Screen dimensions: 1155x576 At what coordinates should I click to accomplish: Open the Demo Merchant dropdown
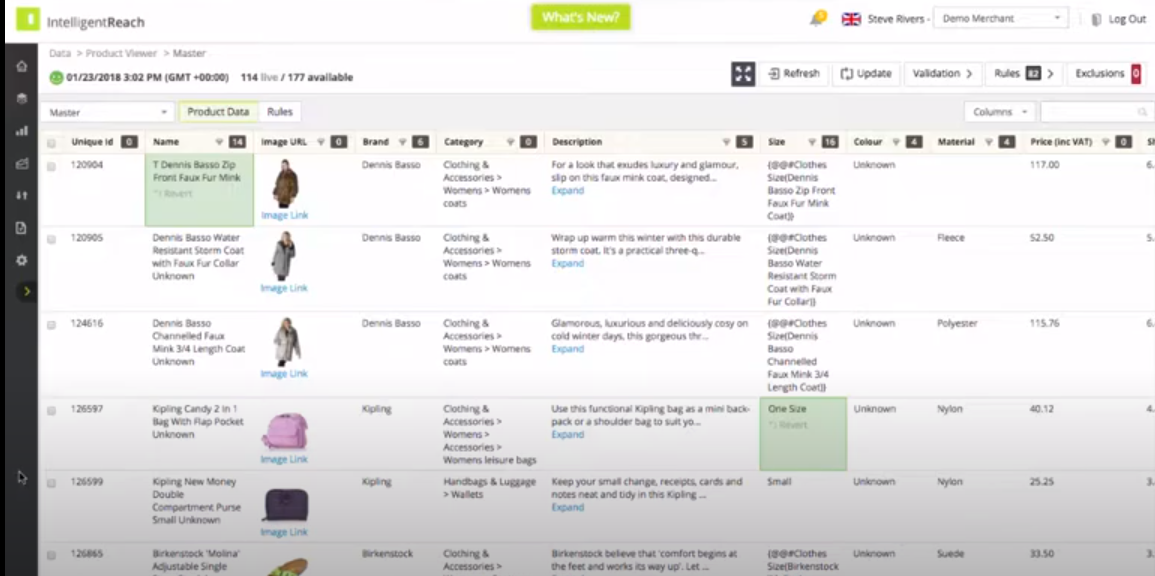1000,19
